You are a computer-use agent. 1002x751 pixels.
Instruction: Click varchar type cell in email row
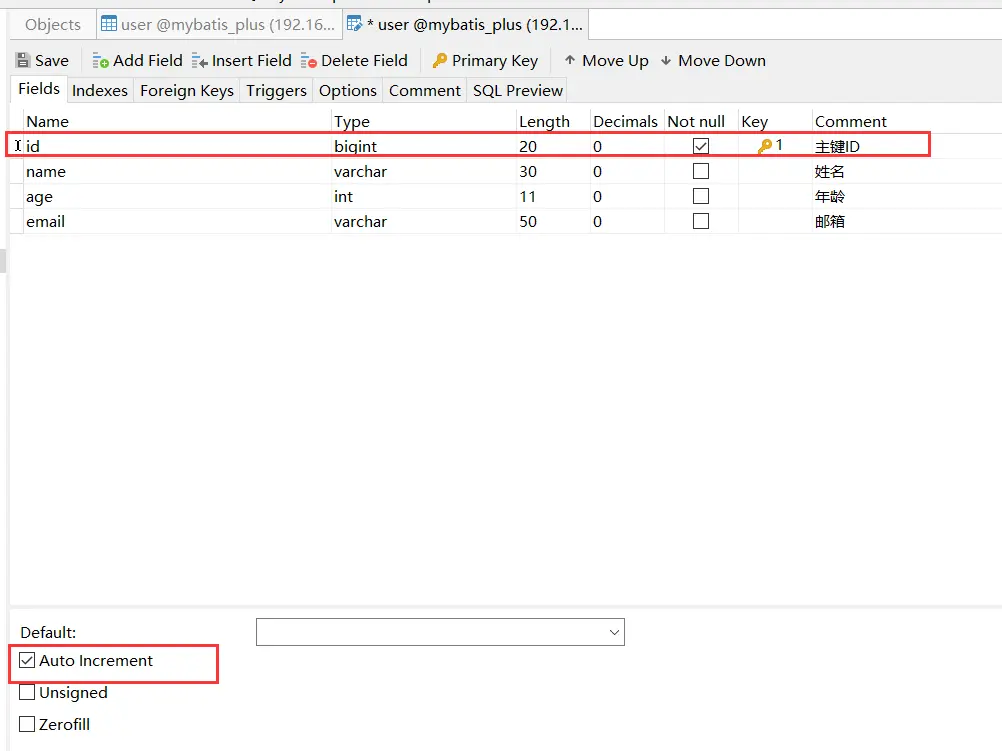(424, 221)
